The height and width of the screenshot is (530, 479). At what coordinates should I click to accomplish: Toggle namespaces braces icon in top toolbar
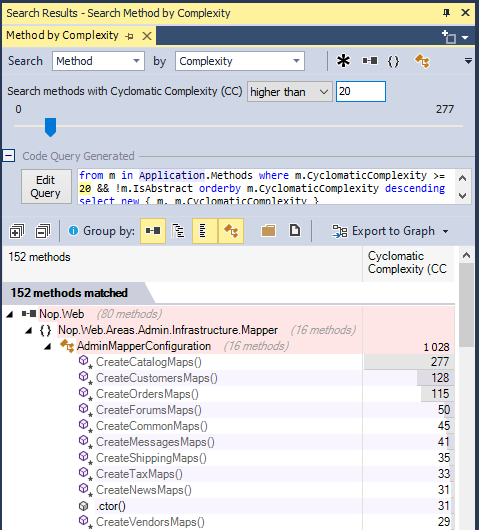coord(393,62)
